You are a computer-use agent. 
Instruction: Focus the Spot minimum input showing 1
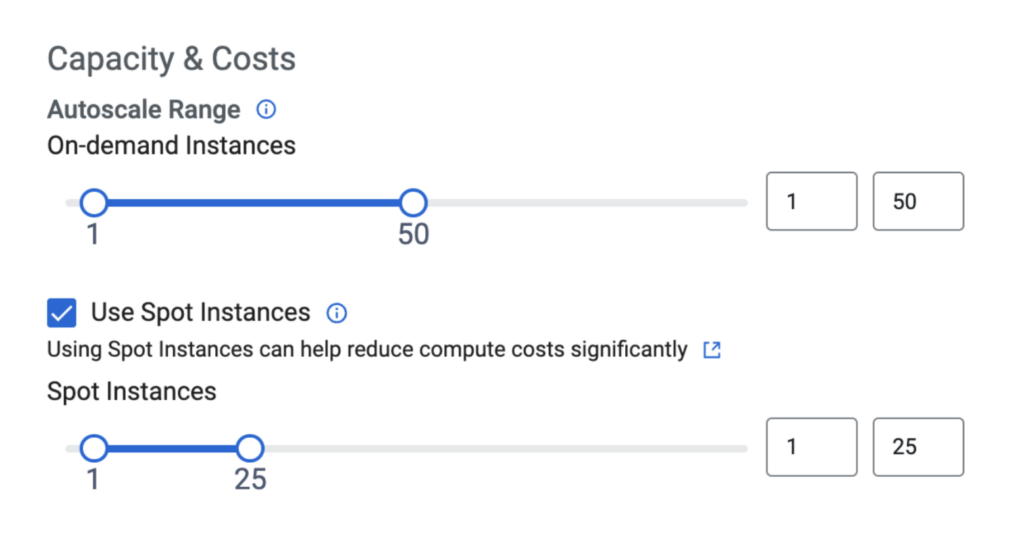coord(811,447)
